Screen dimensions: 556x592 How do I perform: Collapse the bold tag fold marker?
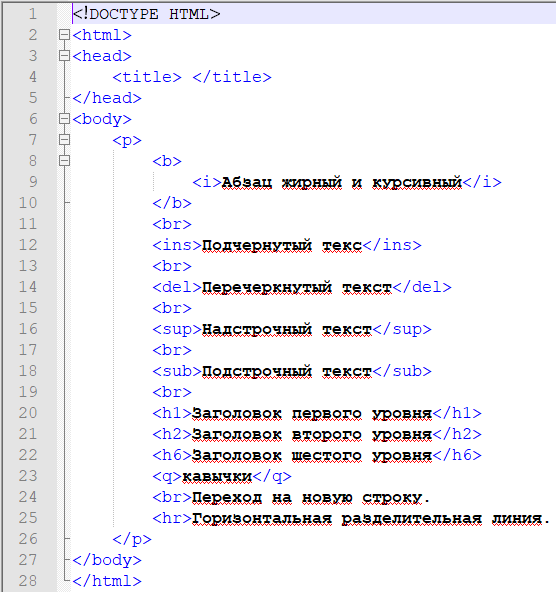point(65,161)
